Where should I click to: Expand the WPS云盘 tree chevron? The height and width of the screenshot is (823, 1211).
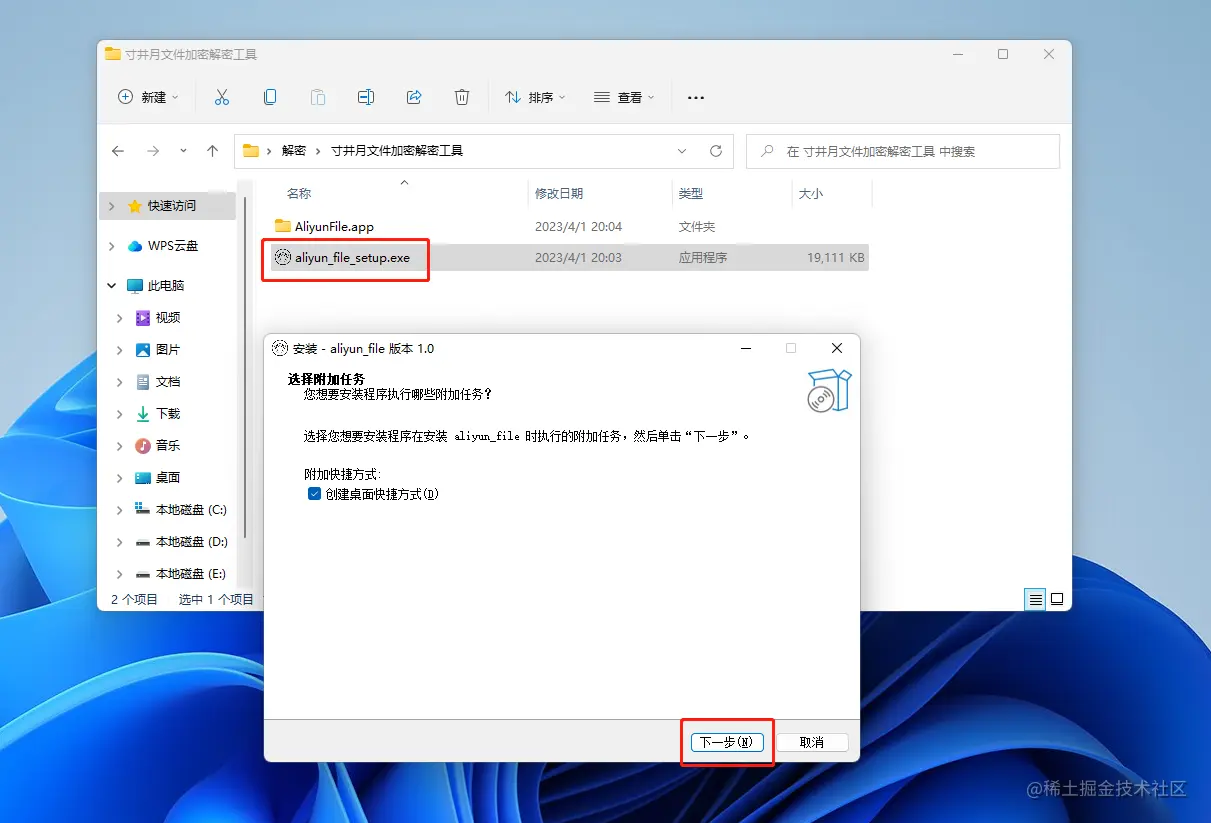[x=112, y=245]
